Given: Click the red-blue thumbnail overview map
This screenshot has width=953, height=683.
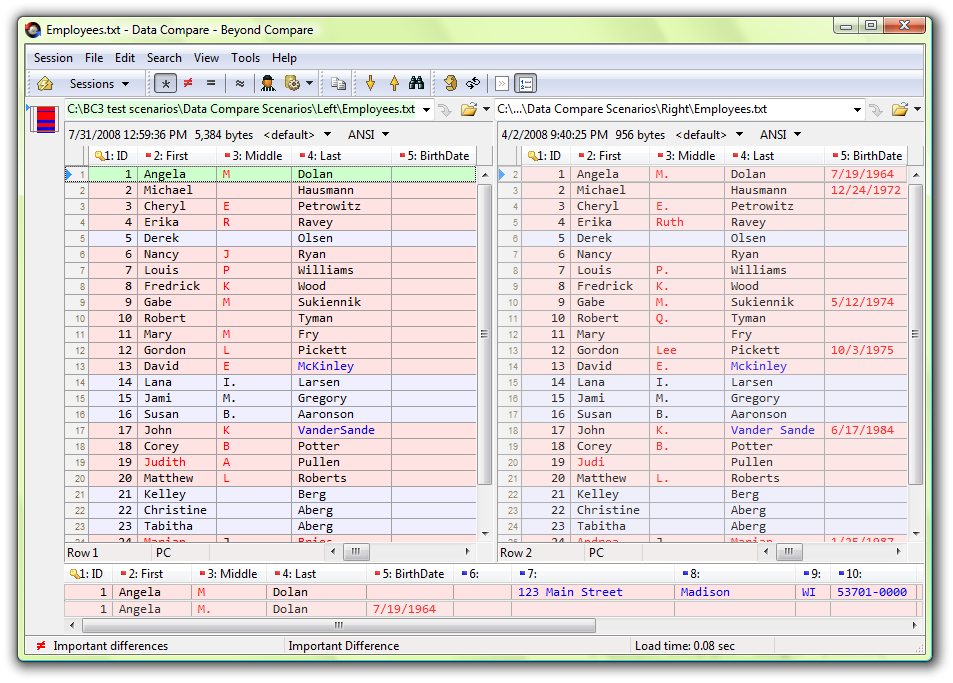Looking at the screenshot, I should click(x=46, y=119).
